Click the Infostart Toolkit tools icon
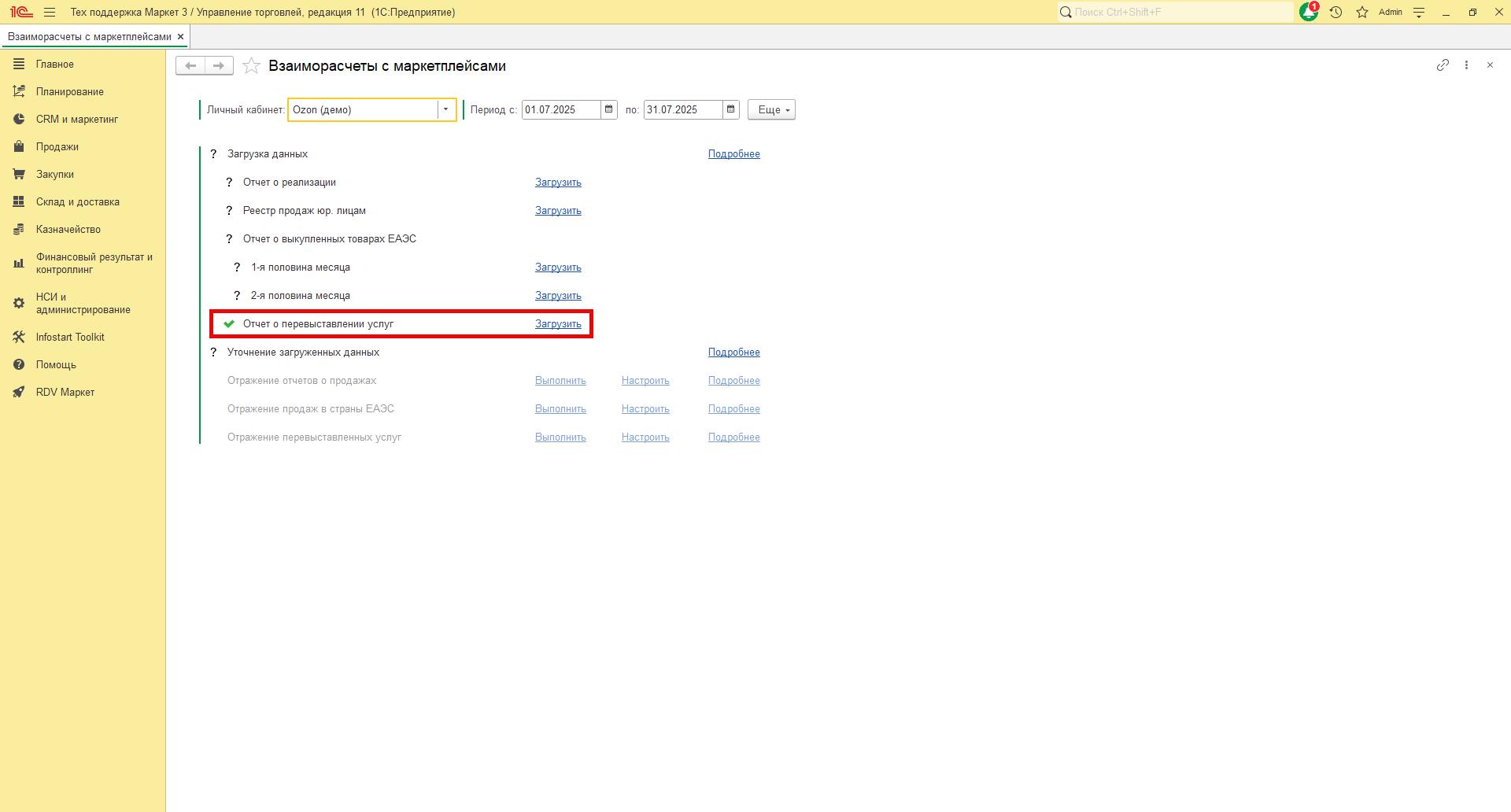This screenshot has height=812, width=1511. tap(19, 337)
